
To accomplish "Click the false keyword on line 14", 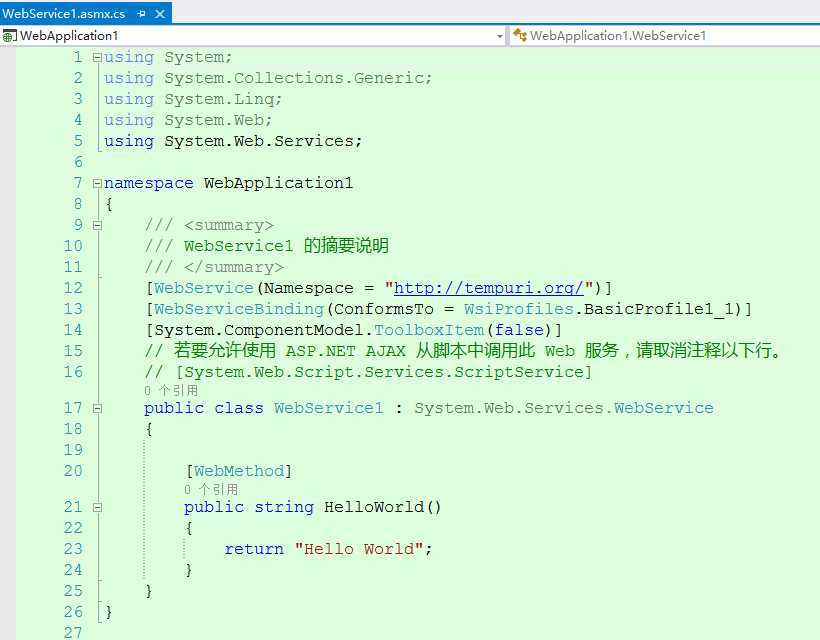I will 519,330.
